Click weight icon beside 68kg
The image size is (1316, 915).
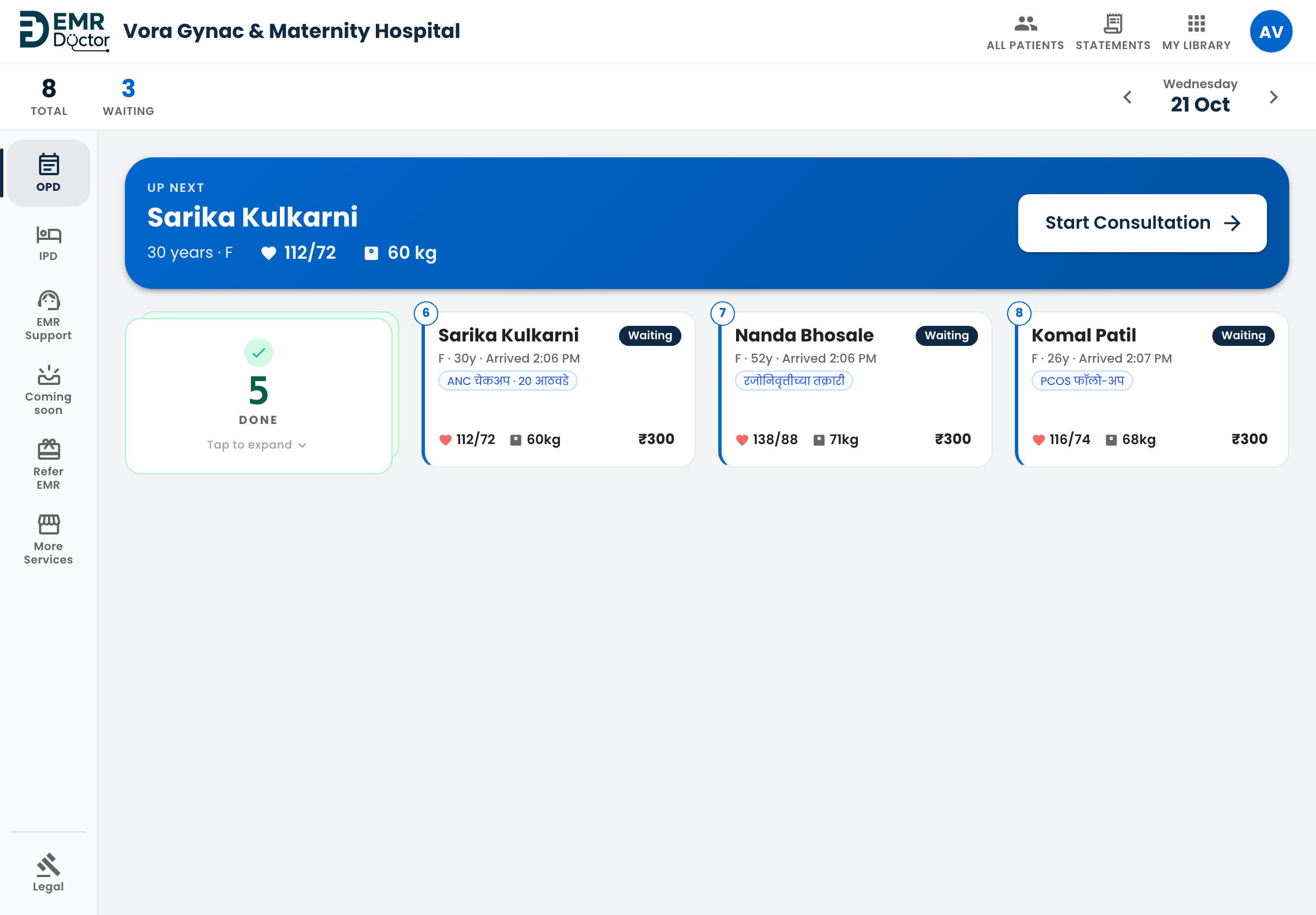[x=1111, y=440]
